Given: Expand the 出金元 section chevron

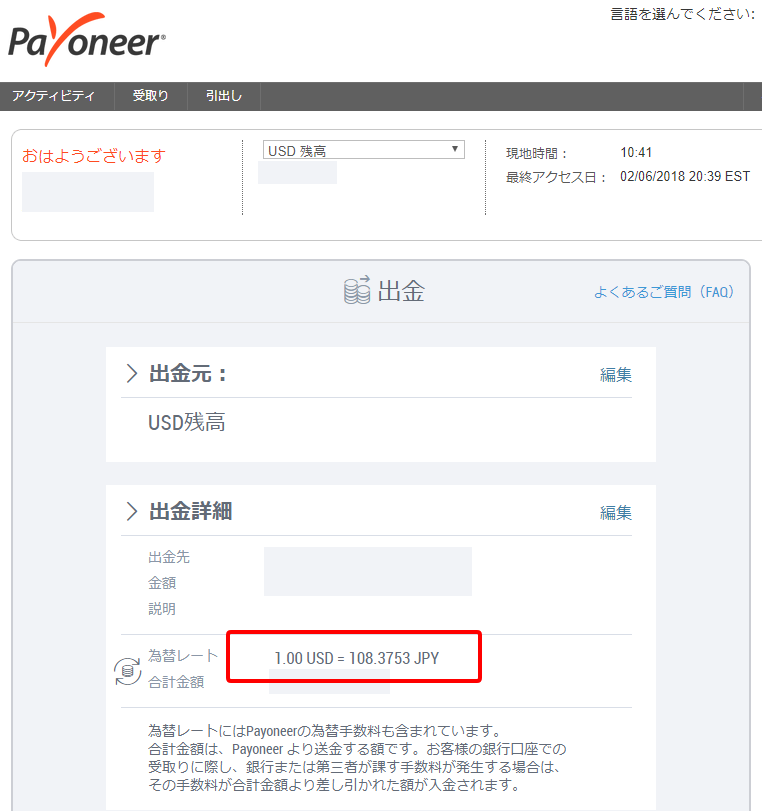Looking at the screenshot, I should pos(132,373).
